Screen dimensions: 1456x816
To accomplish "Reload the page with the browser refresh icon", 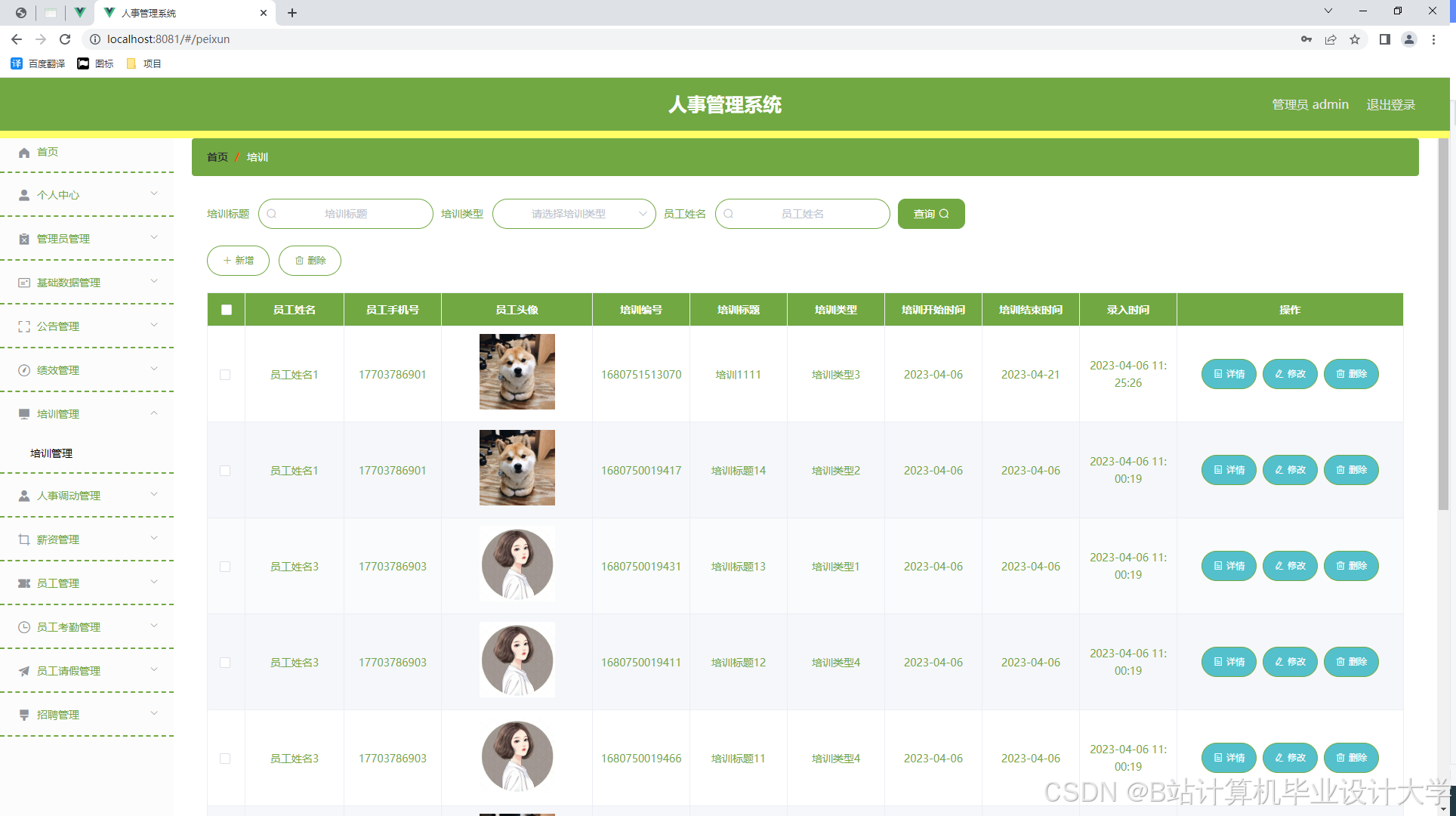I will [x=65, y=39].
